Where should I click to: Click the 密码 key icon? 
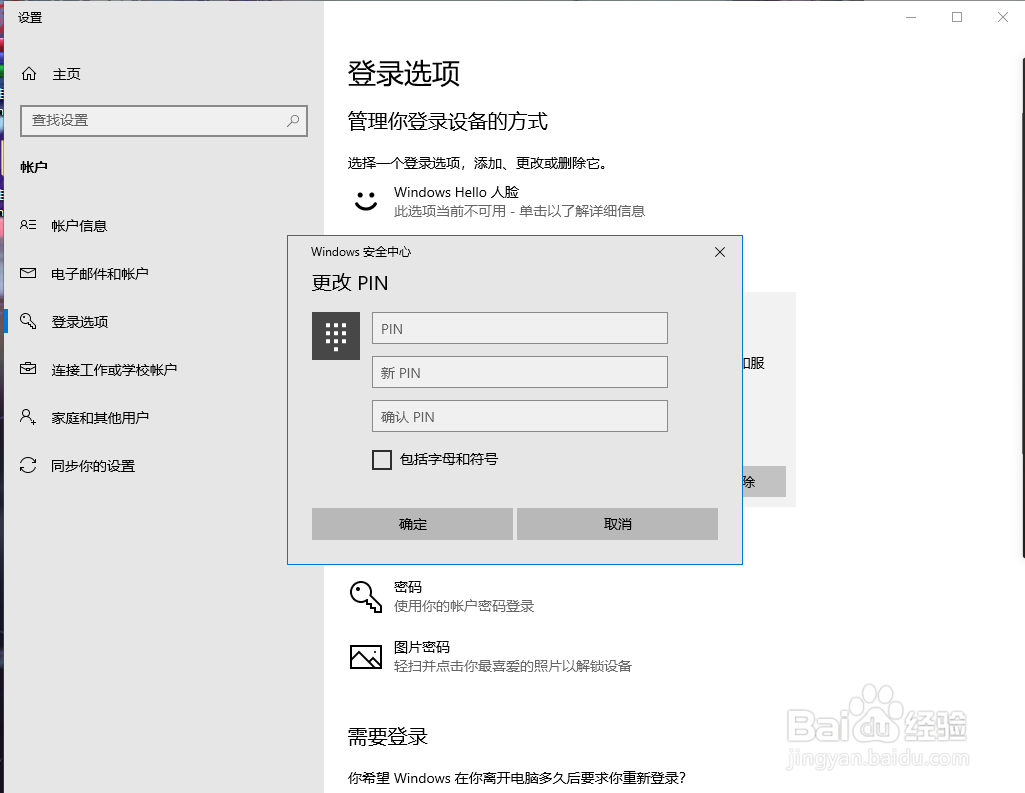pyautogui.click(x=365, y=595)
